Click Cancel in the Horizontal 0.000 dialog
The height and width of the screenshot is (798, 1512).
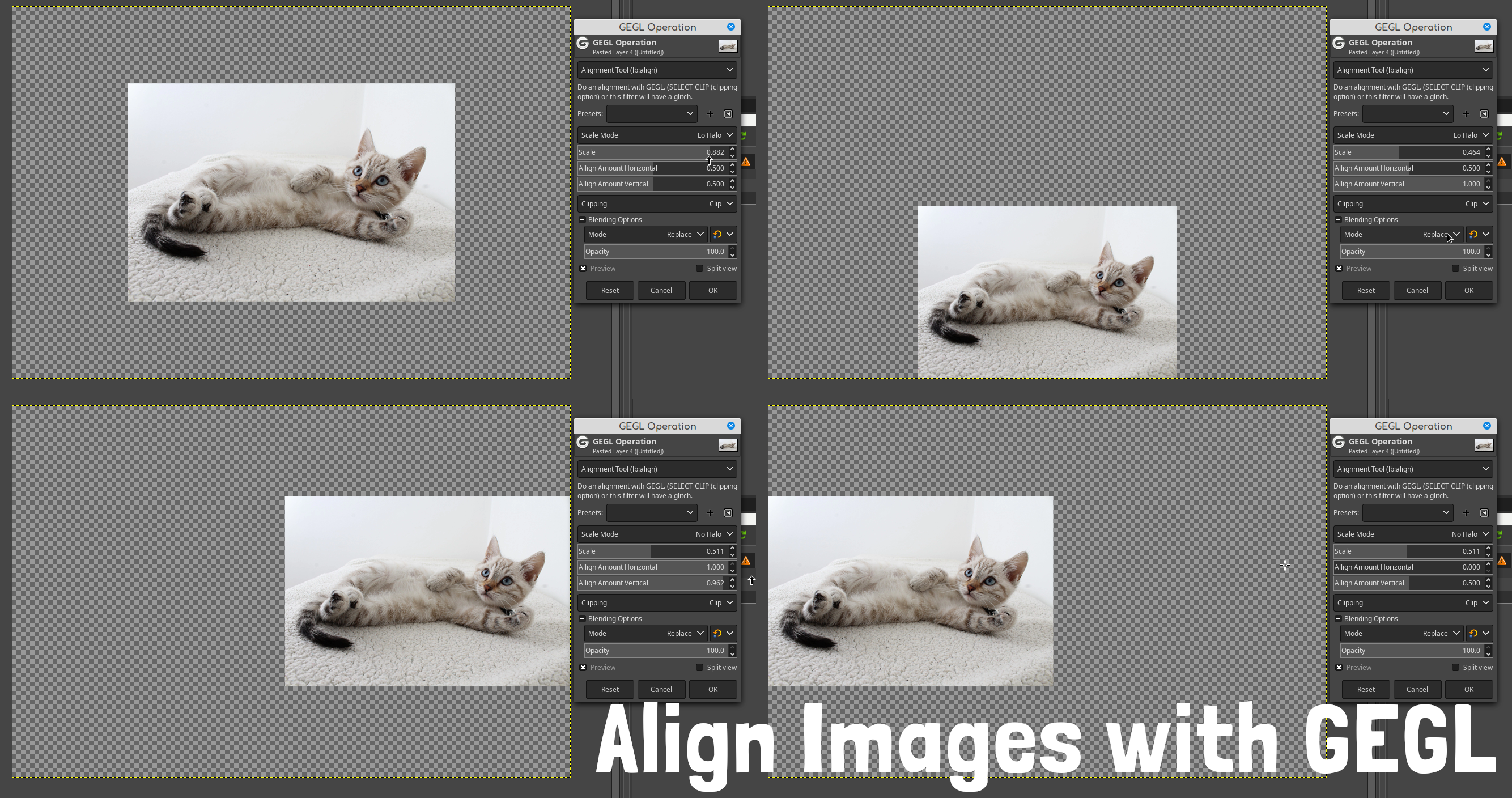[x=1417, y=689]
